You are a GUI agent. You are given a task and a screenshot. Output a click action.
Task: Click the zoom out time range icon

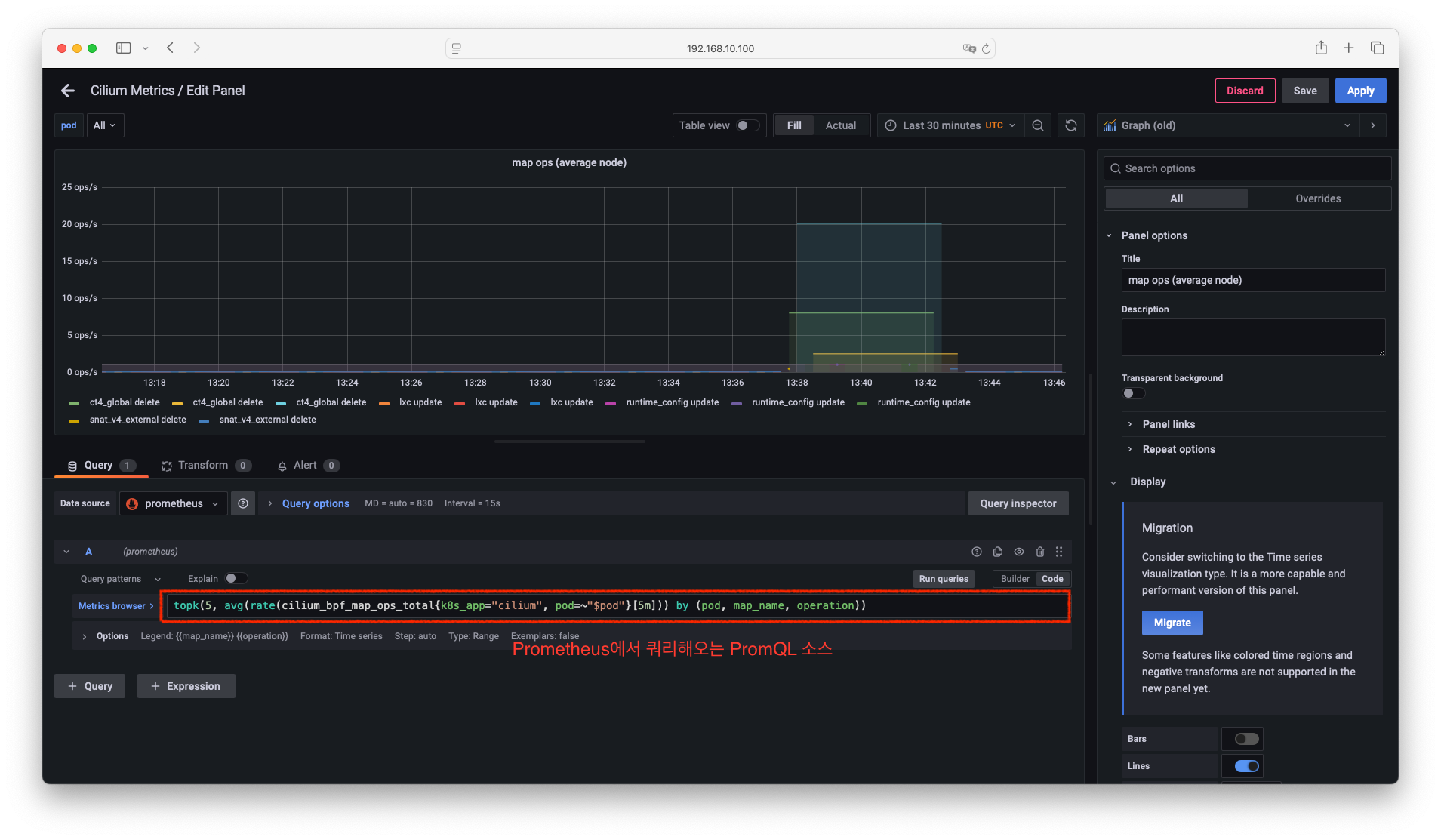(x=1038, y=125)
